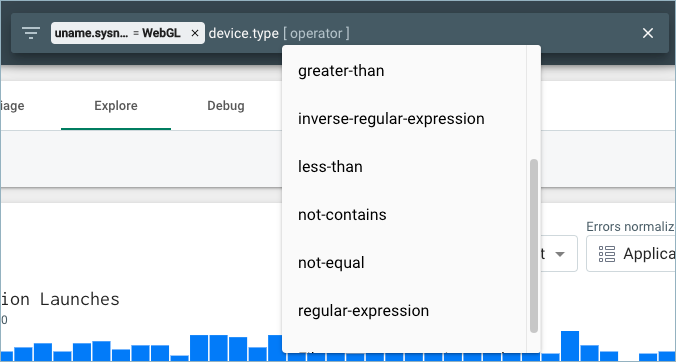Clear the entire filter bar

648,33
